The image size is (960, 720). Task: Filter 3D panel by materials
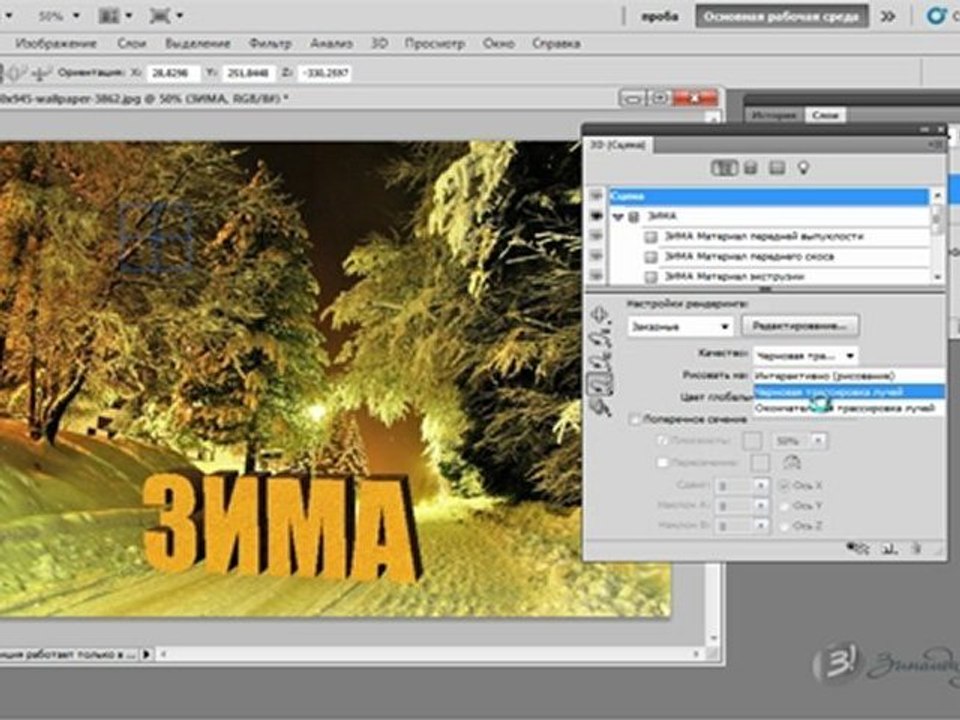[x=777, y=168]
